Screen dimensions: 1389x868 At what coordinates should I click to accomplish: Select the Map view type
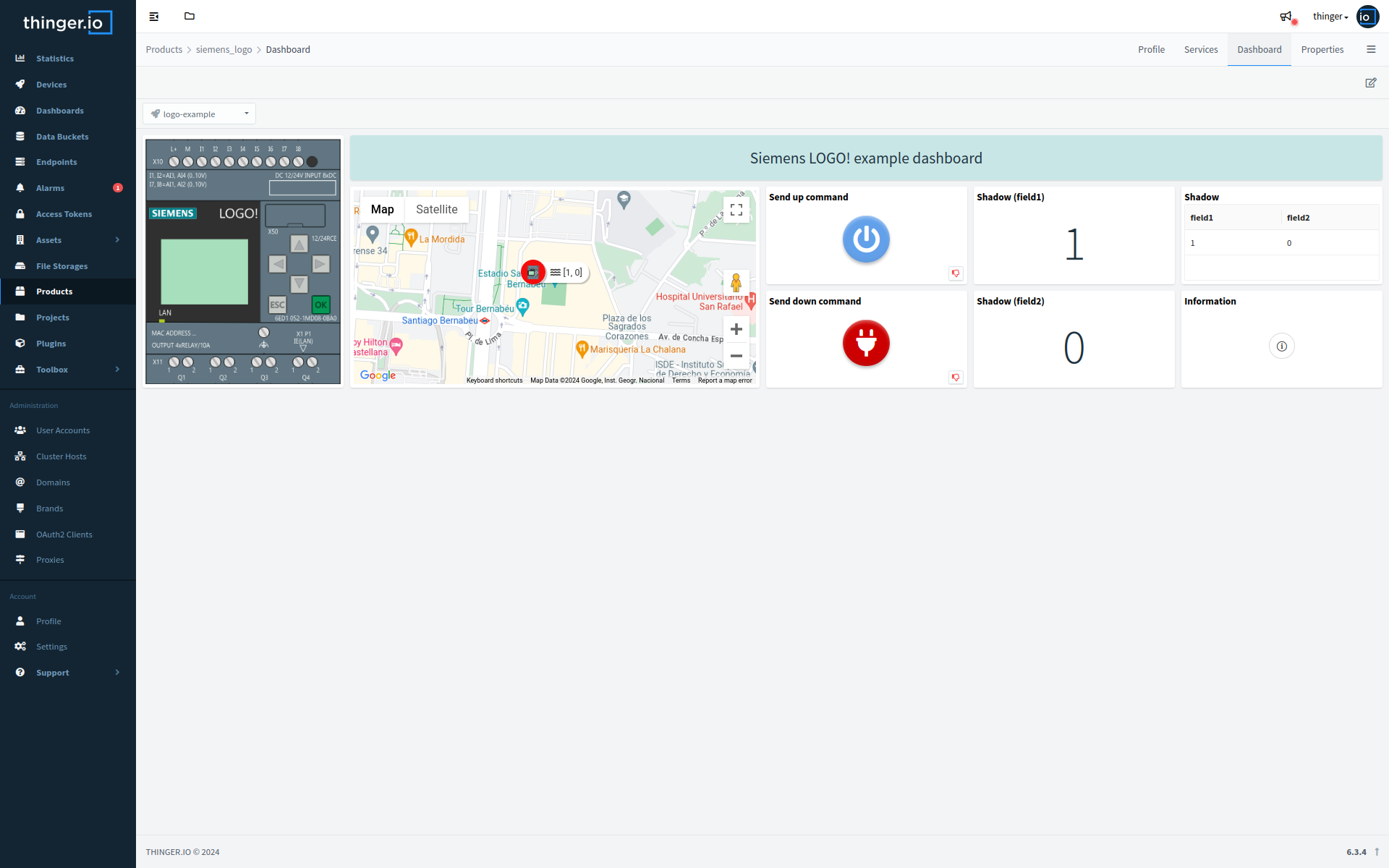382,210
